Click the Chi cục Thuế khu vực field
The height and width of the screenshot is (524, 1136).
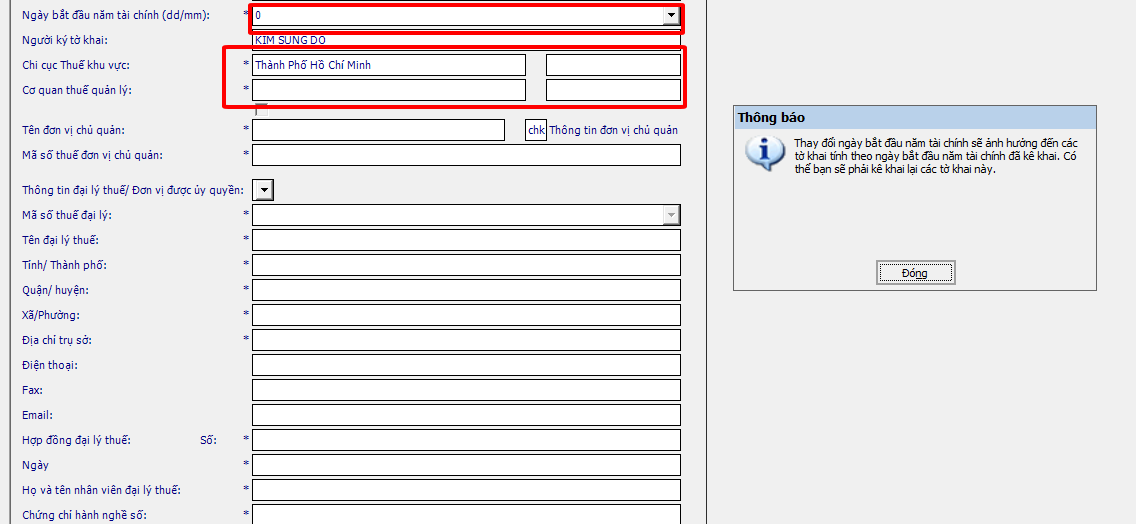pos(389,65)
